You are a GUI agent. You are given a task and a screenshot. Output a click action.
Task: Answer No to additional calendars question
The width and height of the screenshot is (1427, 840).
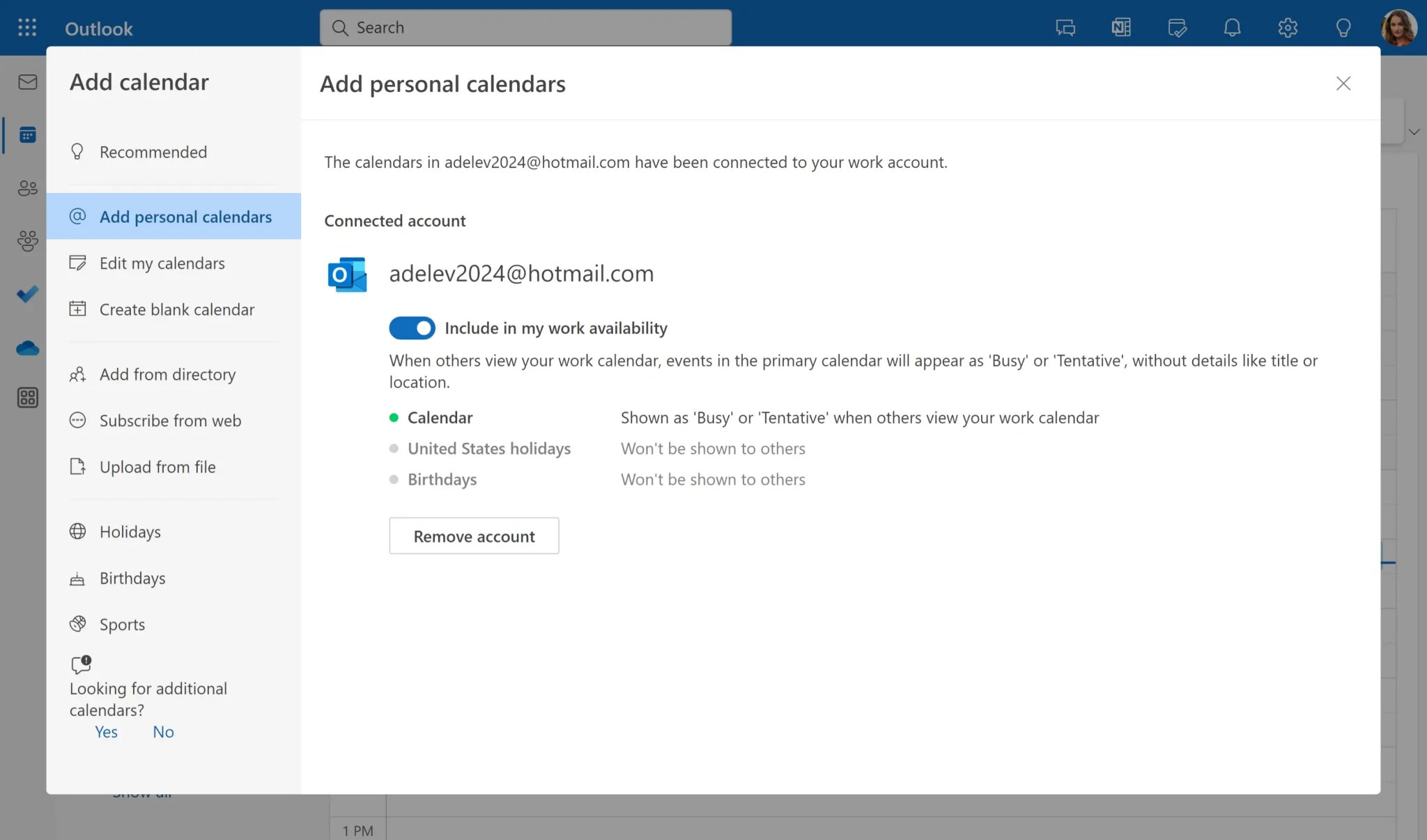(163, 732)
